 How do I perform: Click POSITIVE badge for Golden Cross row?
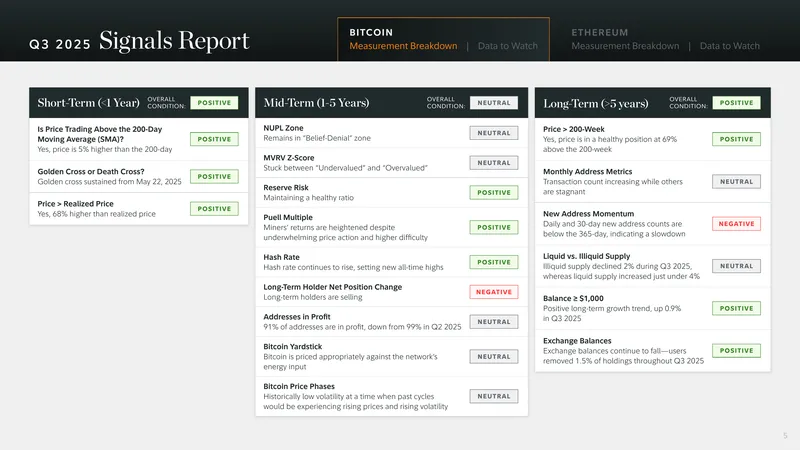214,176
